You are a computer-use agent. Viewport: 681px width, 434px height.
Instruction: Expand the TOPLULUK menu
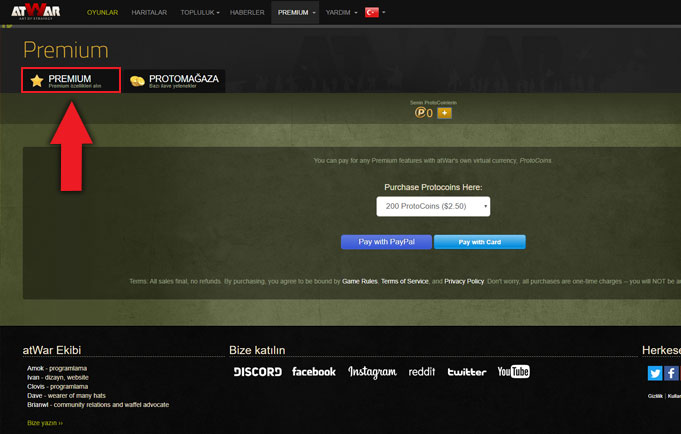(x=199, y=12)
